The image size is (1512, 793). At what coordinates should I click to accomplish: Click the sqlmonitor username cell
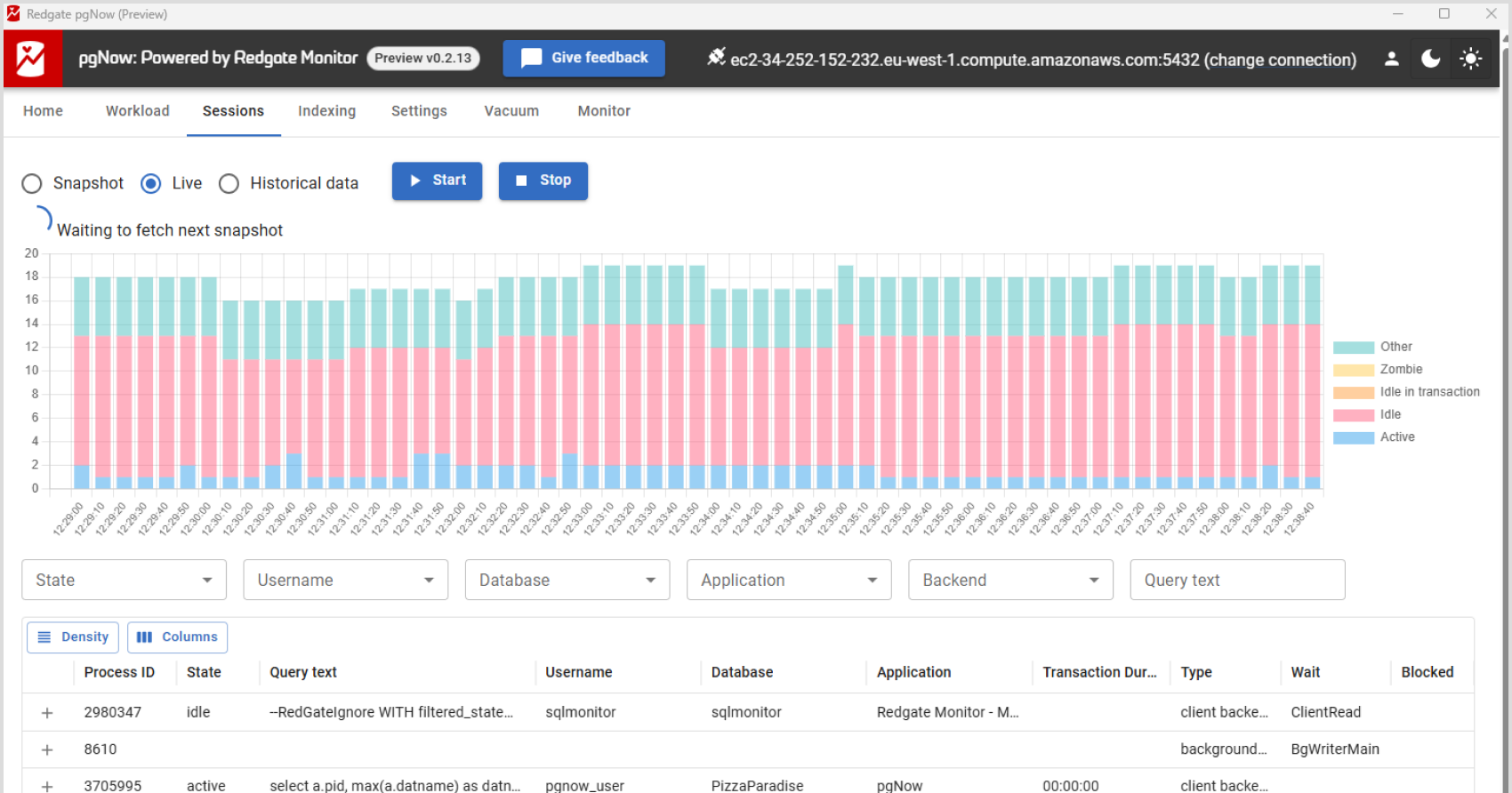pos(581,712)
